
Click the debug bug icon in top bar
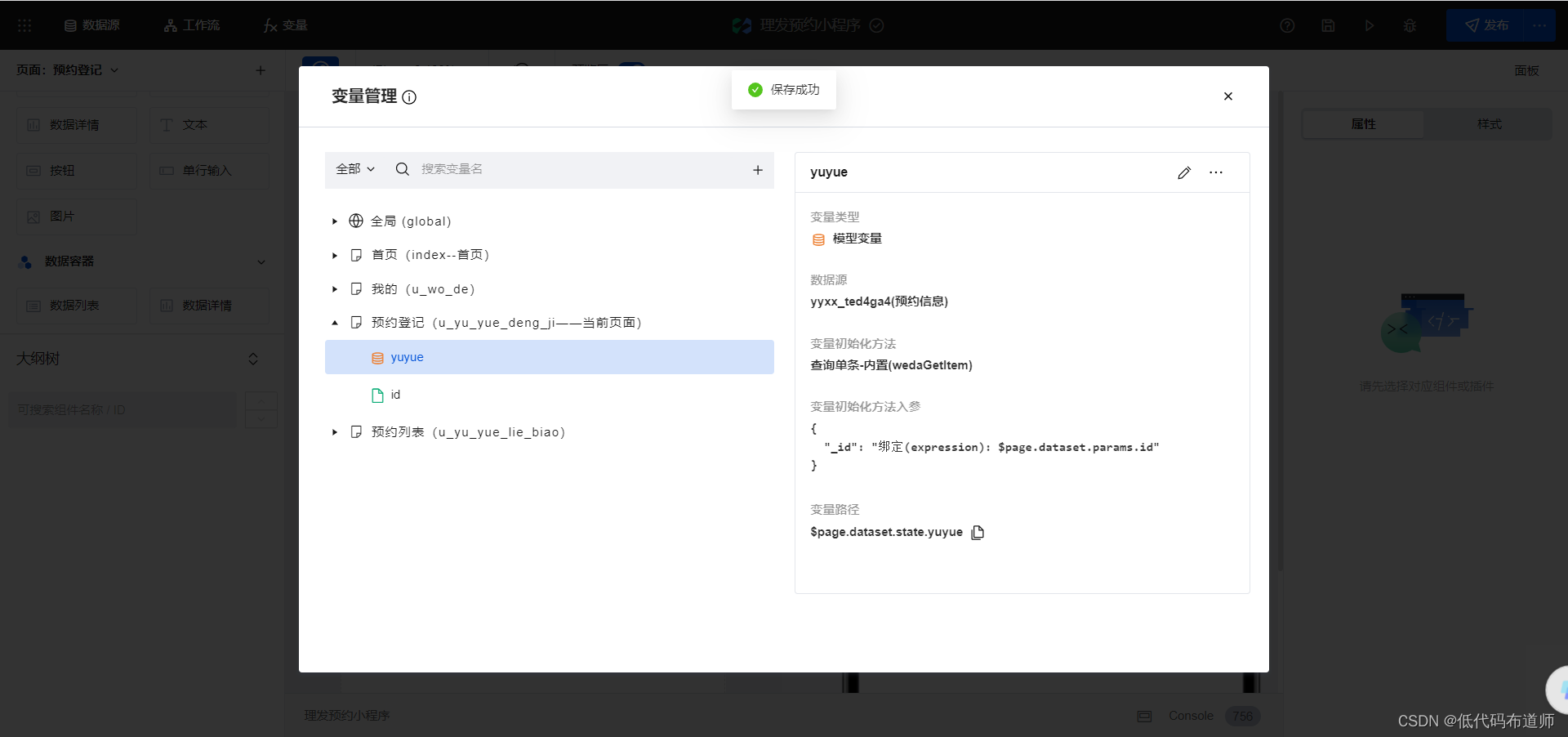1410,25
